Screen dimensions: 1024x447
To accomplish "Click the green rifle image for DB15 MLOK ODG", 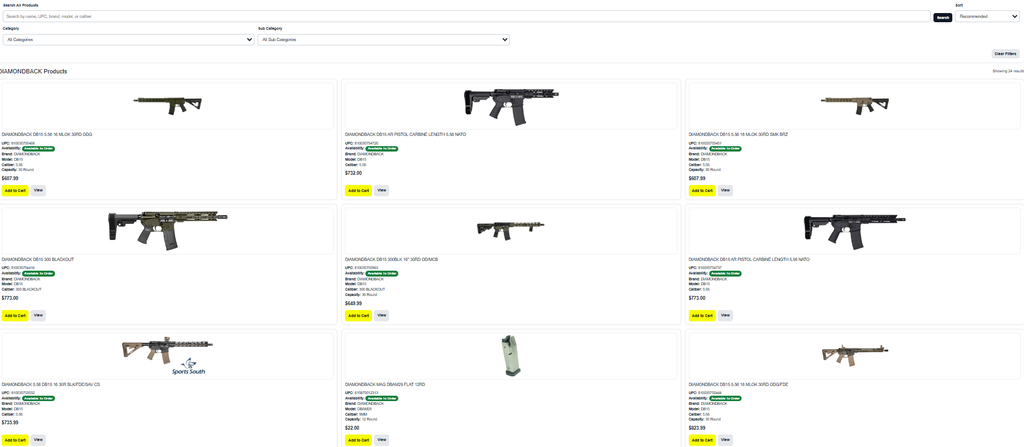I will tap(168, 105).
